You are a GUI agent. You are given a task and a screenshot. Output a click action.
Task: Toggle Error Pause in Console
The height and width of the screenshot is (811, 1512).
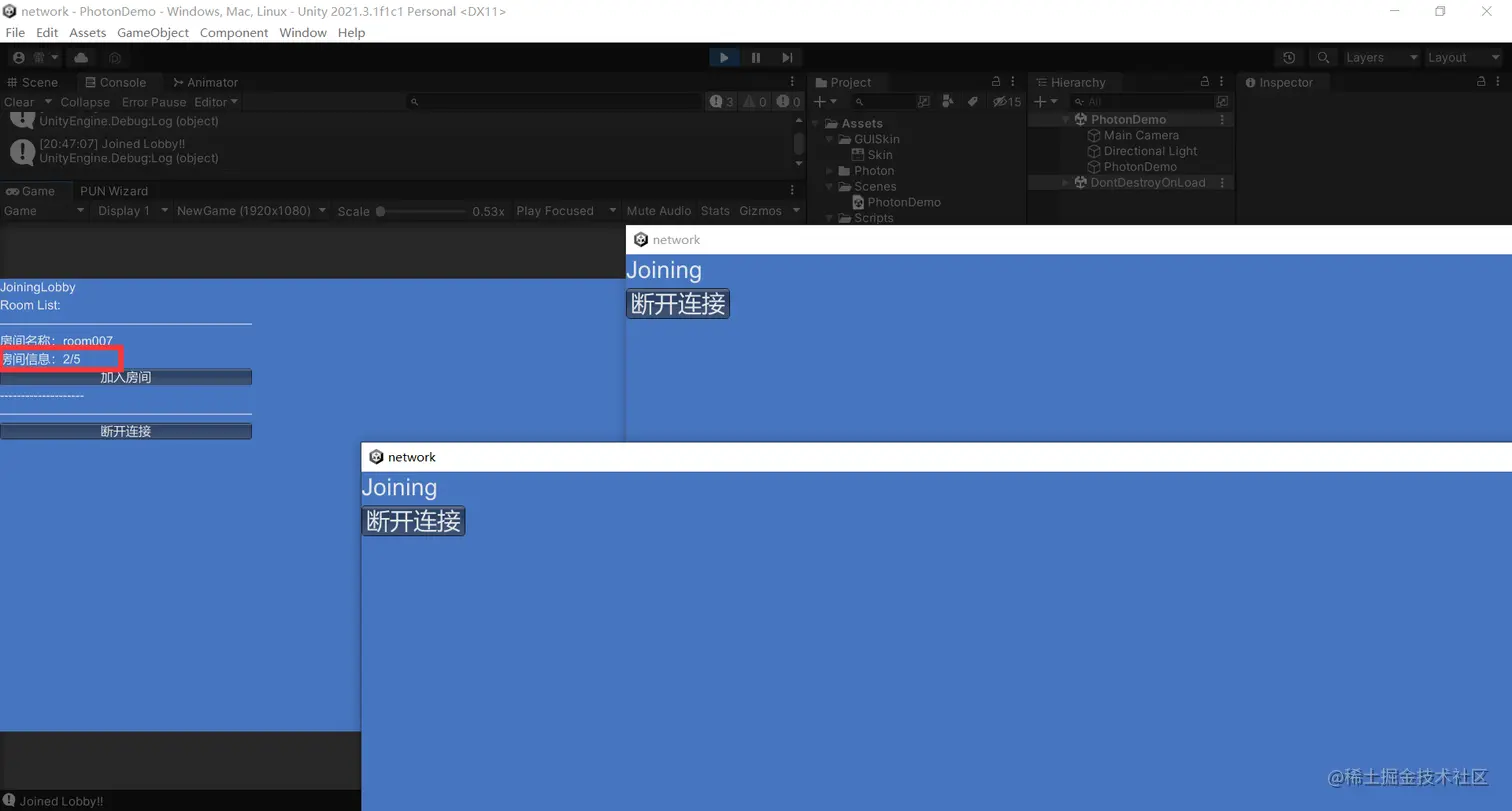click(154, 102)
